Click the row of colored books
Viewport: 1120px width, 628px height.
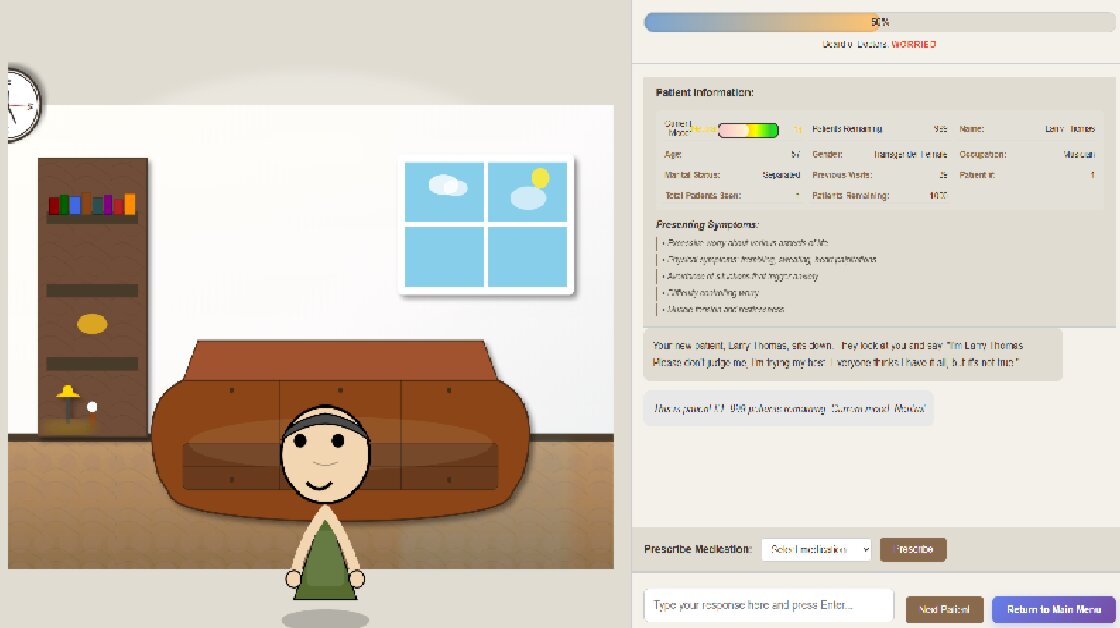(x=92, y=204)
